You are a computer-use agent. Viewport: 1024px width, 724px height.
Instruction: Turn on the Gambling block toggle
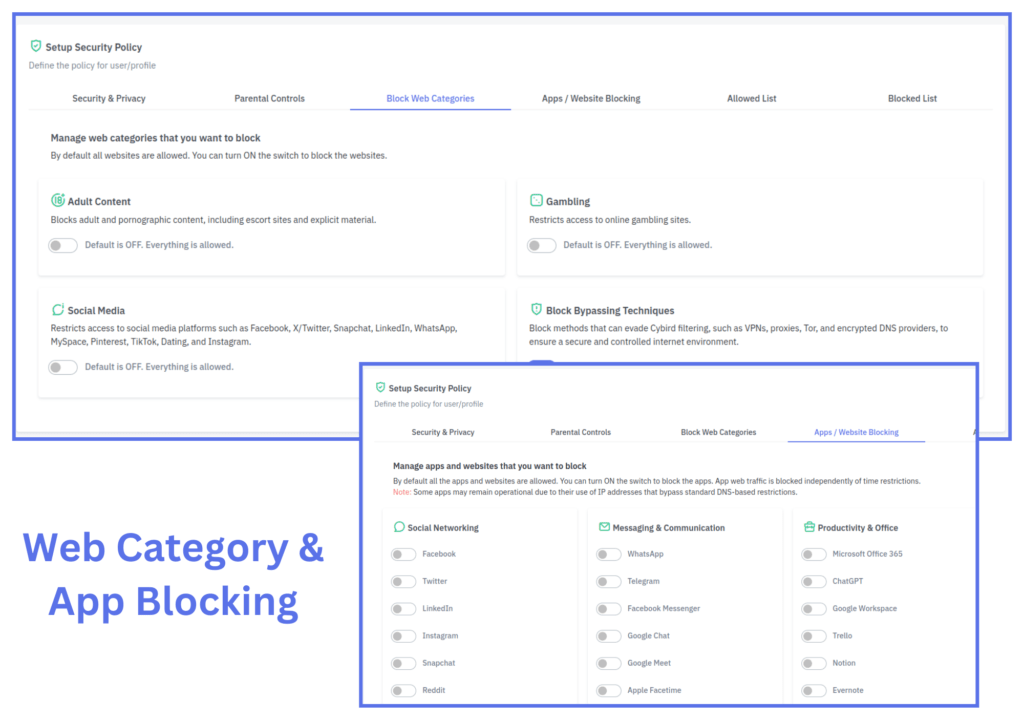[x=541, y=245]
